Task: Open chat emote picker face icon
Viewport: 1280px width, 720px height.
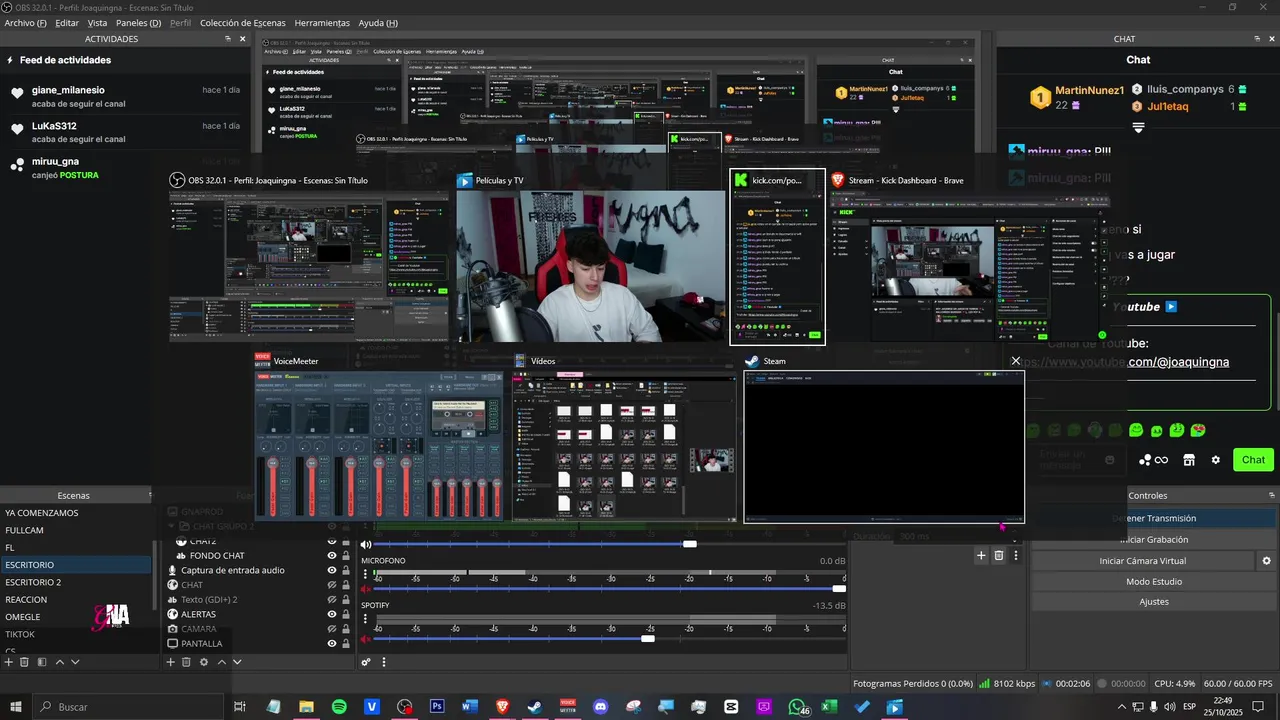Action: (1110, 460)
